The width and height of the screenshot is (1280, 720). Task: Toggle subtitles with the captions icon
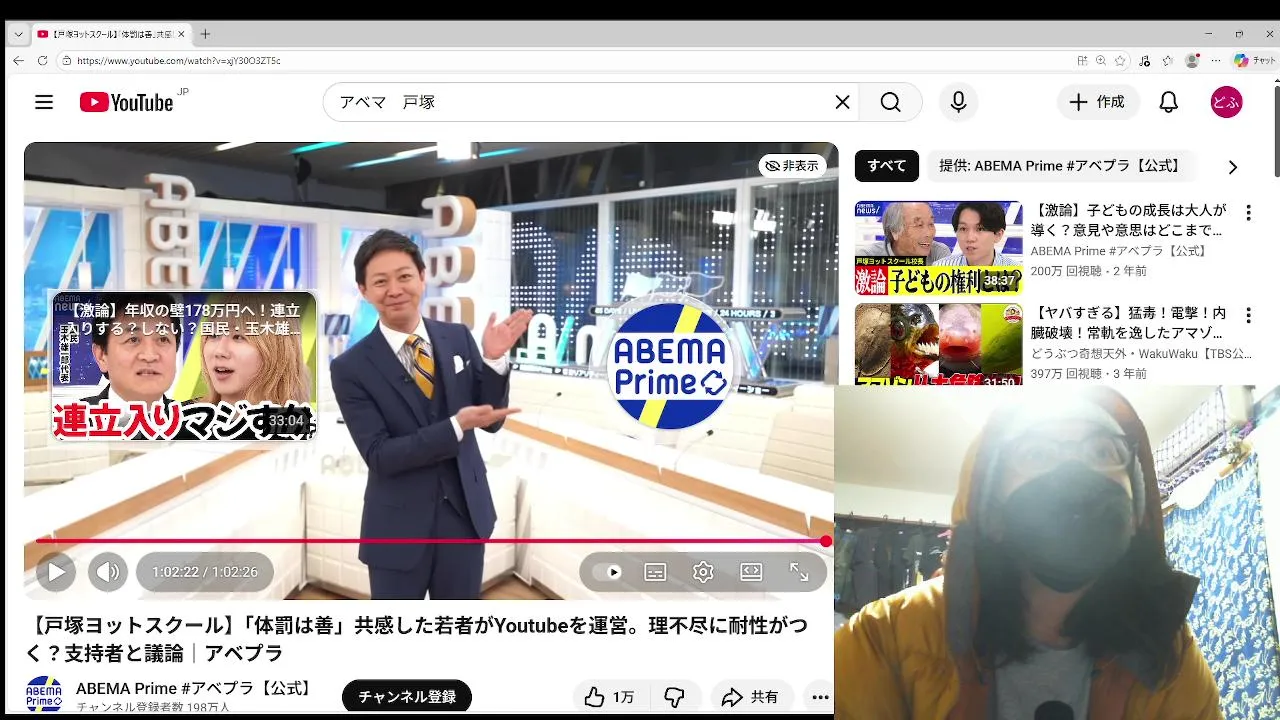point(655,572)
